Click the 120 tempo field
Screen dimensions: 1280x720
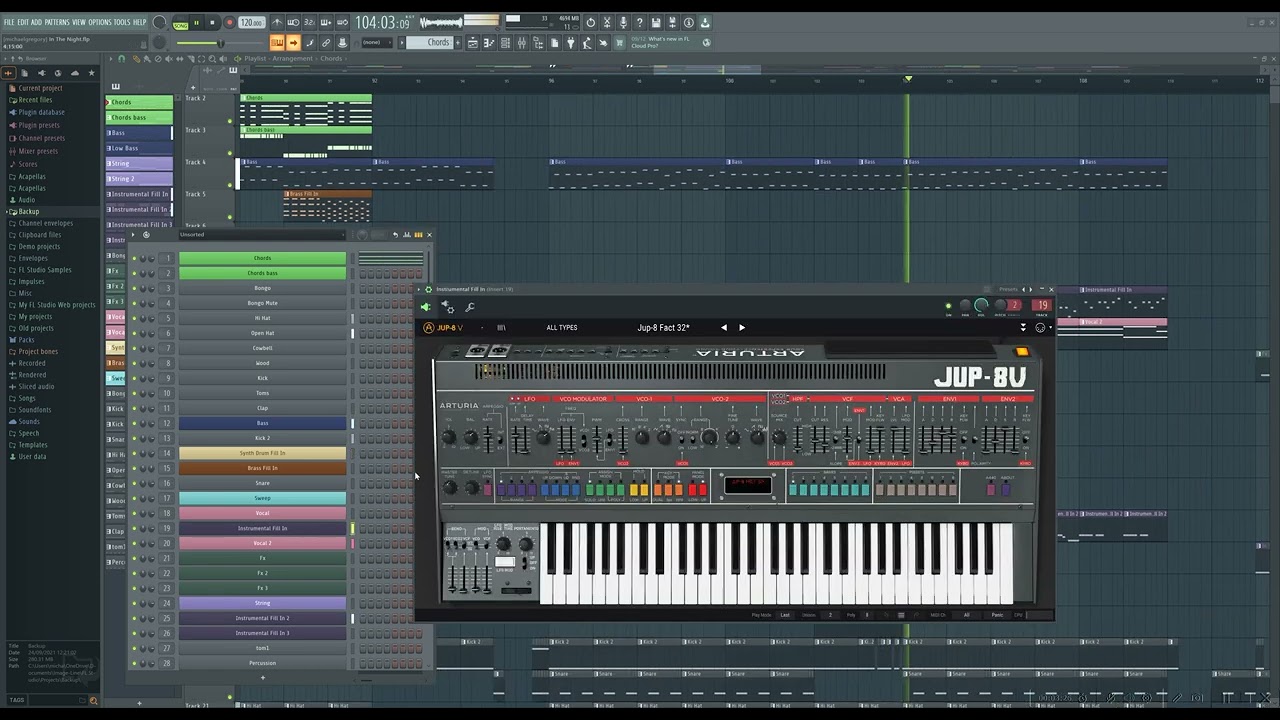click(x=251, y=23)
